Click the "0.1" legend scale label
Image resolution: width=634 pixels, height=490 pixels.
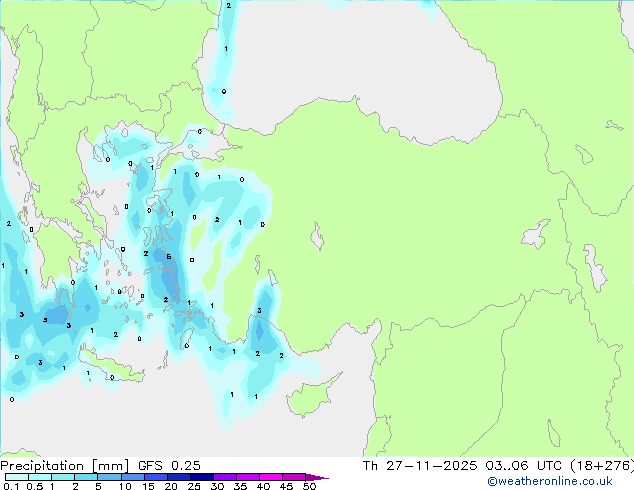11,486
